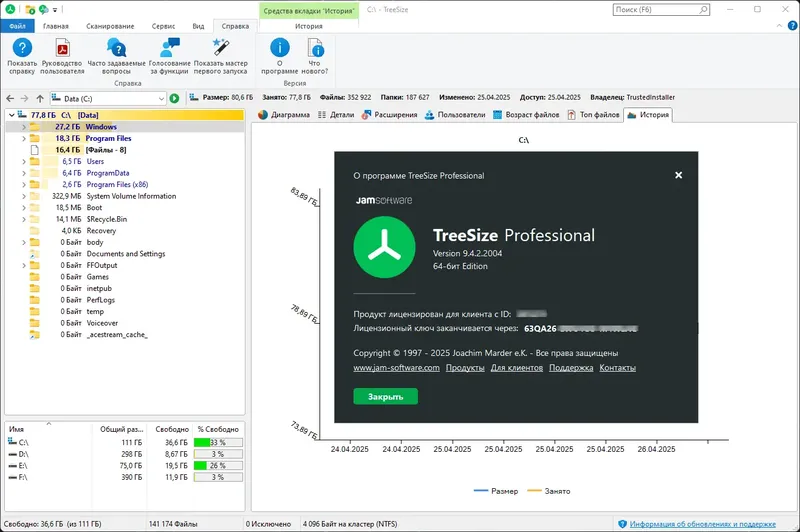
Task: Open the Контакты link
Action: click(617, 368)
